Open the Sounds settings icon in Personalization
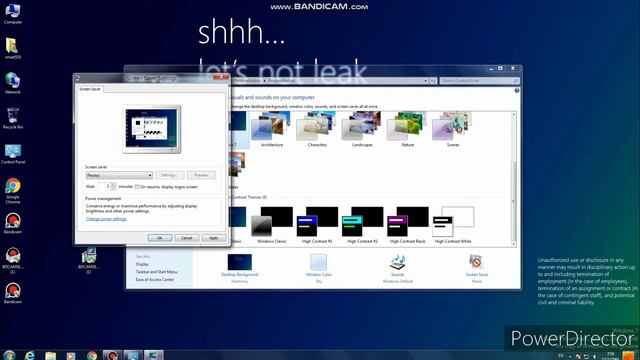 click(398, 268)
